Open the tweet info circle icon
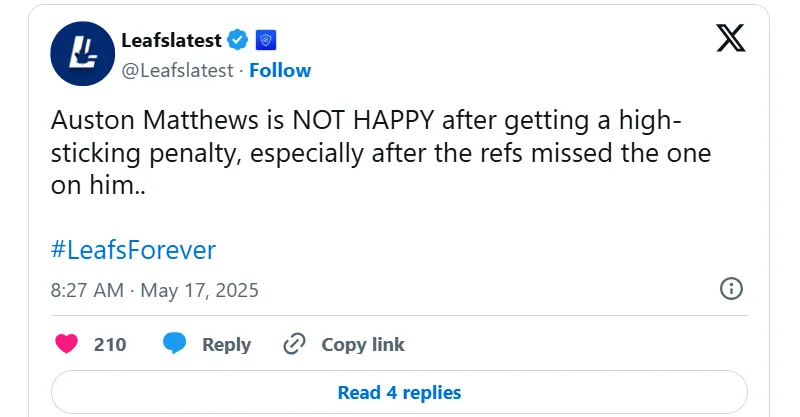The height and width of the screenshot is (417, 800). (x=731, y=288)
